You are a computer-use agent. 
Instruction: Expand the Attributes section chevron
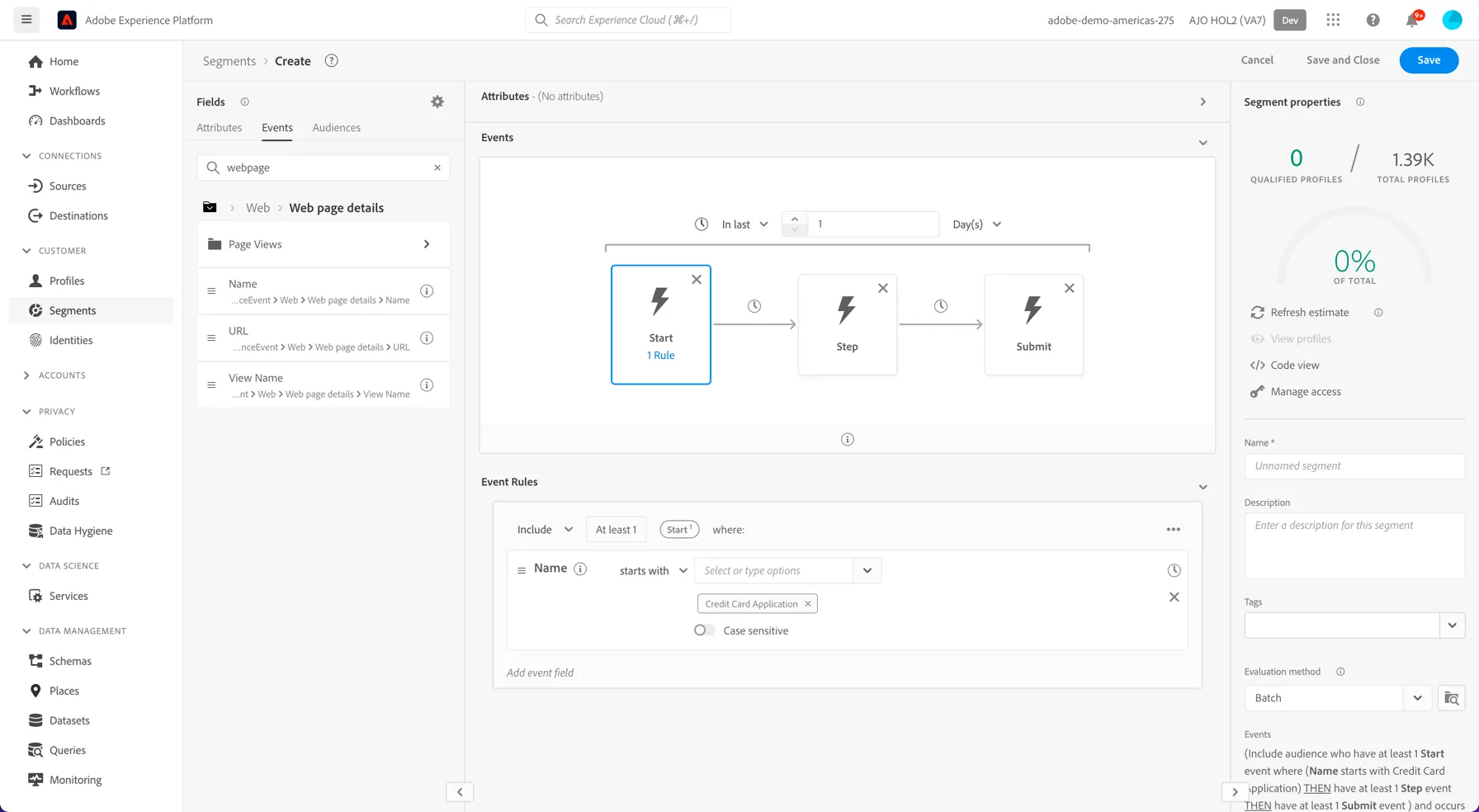pos(1203,101)
